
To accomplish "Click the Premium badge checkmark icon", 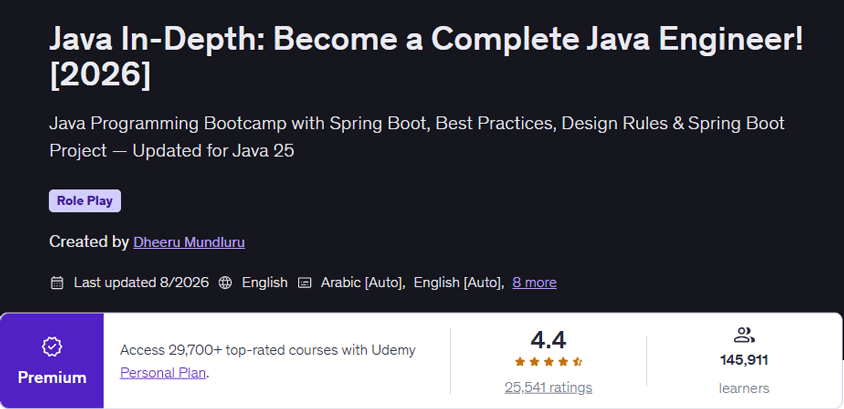I will [x=52, y=347].
